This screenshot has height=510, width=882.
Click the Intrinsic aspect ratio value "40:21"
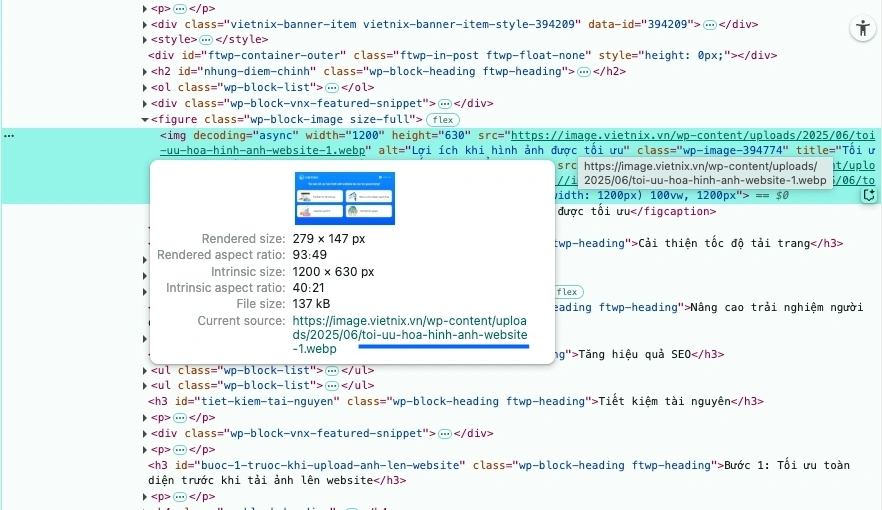[x=308, y=288]
